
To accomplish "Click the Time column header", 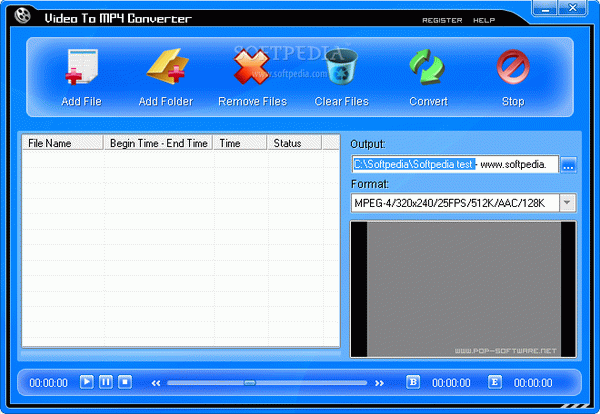I will tap(240, 143).
